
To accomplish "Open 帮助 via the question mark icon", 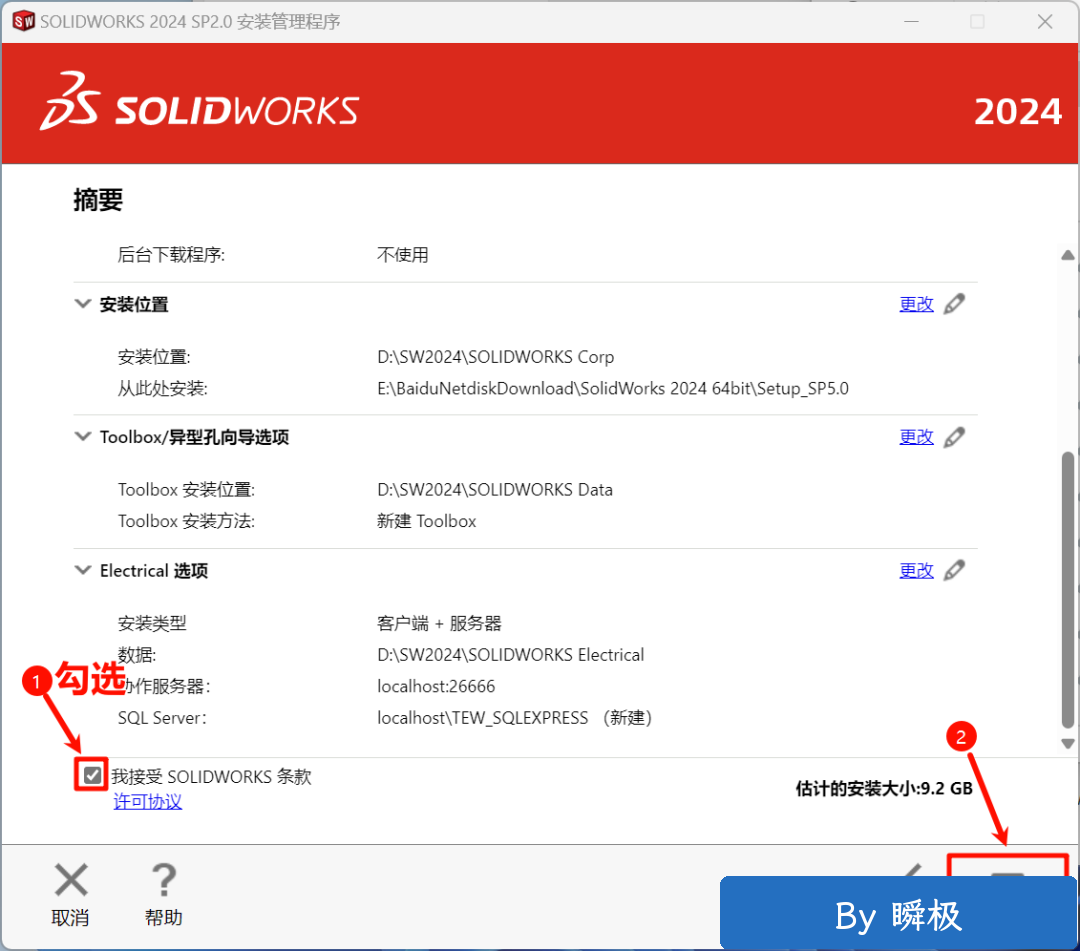I will click(164, 881).
